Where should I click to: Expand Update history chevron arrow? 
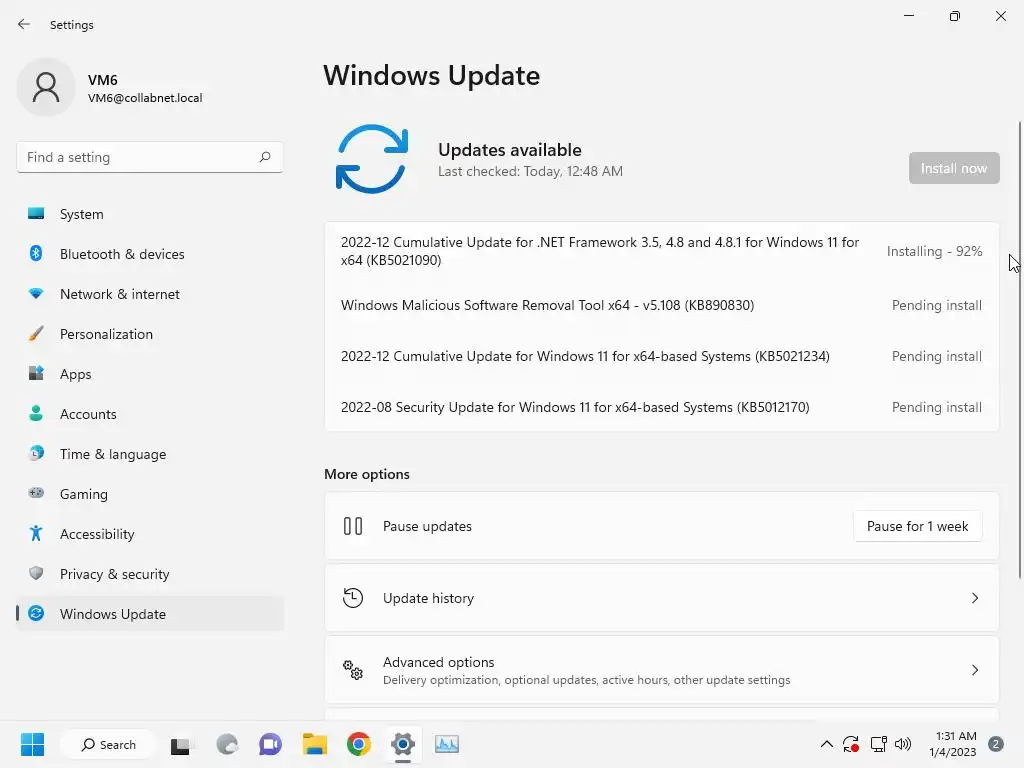tap(974, 598)
